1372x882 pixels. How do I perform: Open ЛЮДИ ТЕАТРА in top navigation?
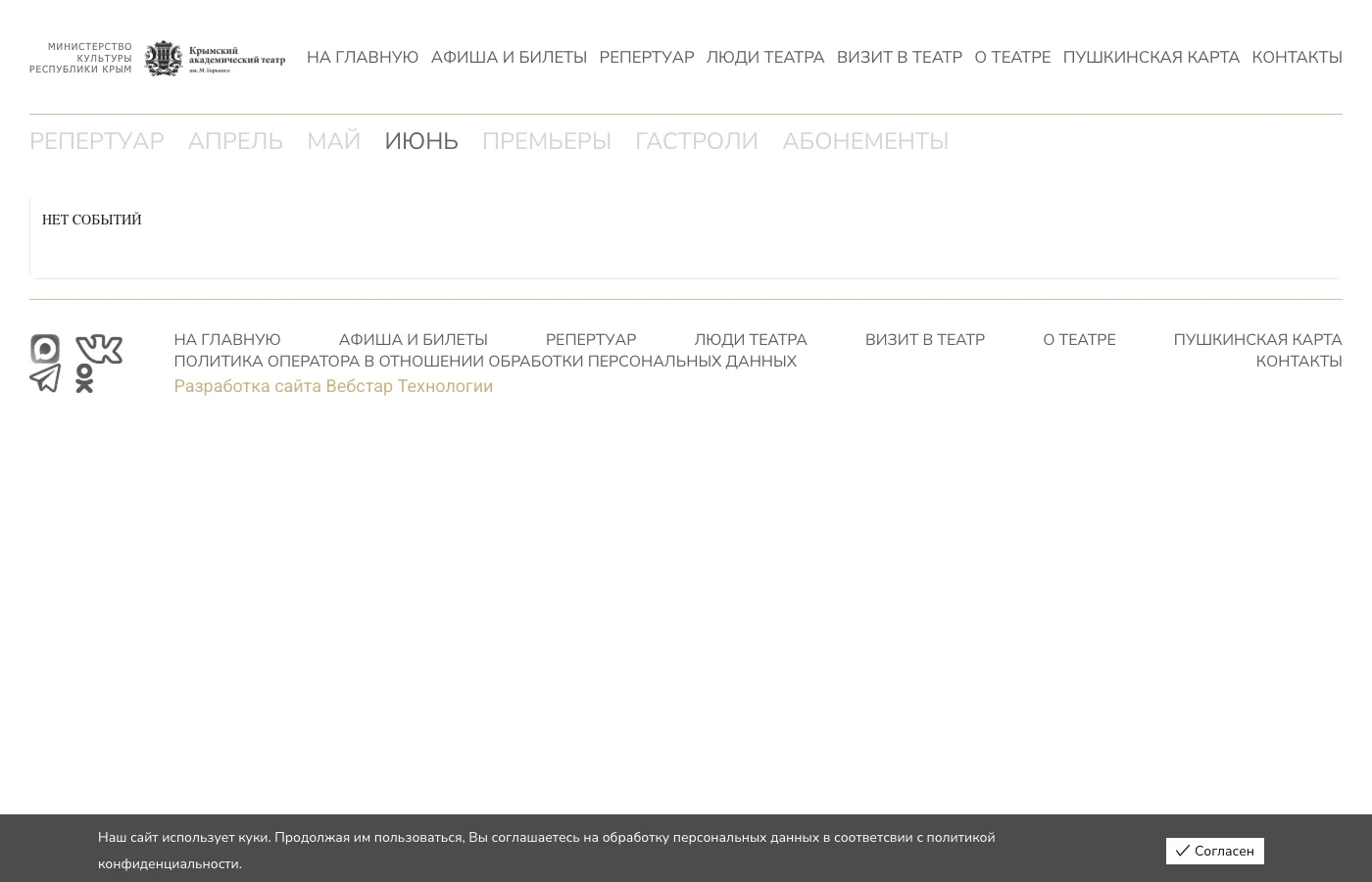[764, 58]
